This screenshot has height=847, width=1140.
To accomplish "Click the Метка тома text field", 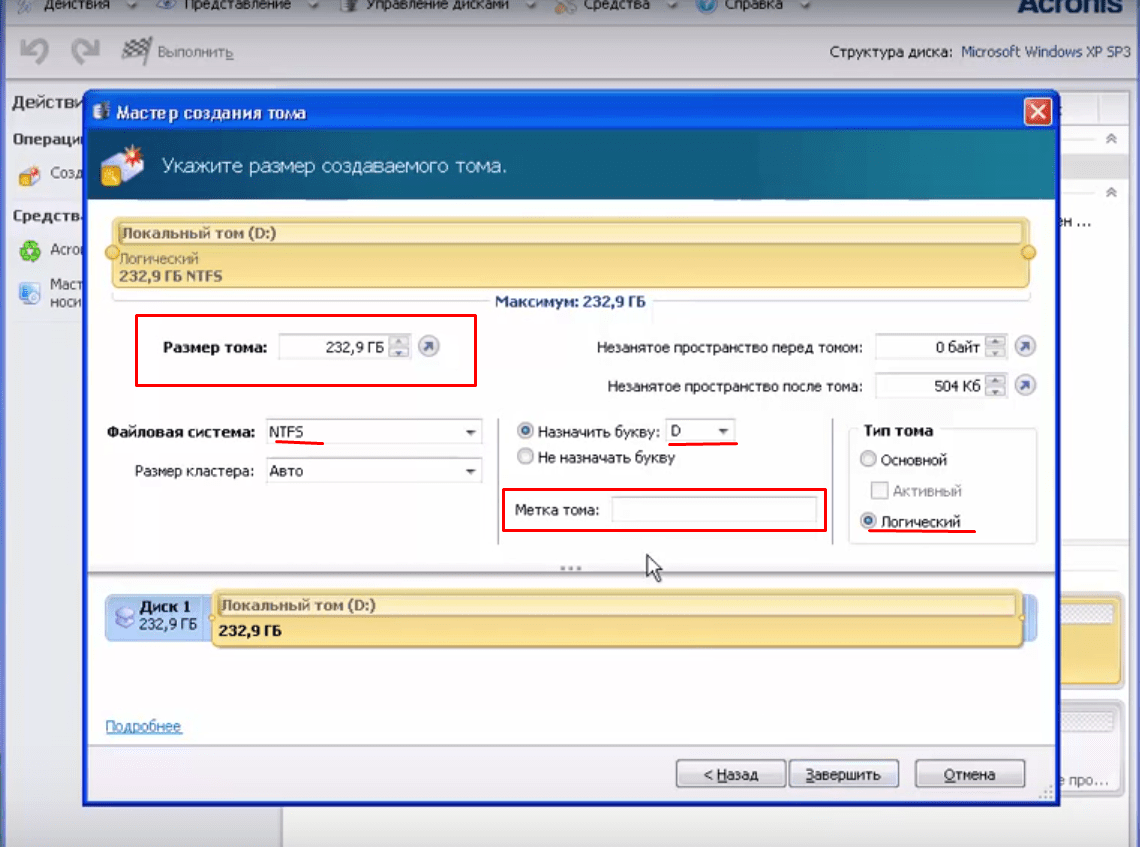I will pyautogui.click(x=714, y=511).
